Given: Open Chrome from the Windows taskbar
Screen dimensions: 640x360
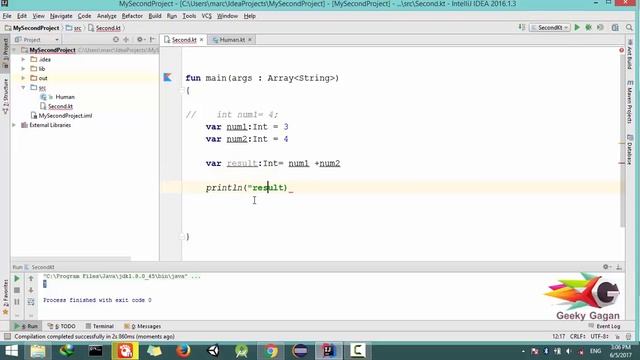Looking at the screenshot, I should pyautogui.click(x=271, y=351).
